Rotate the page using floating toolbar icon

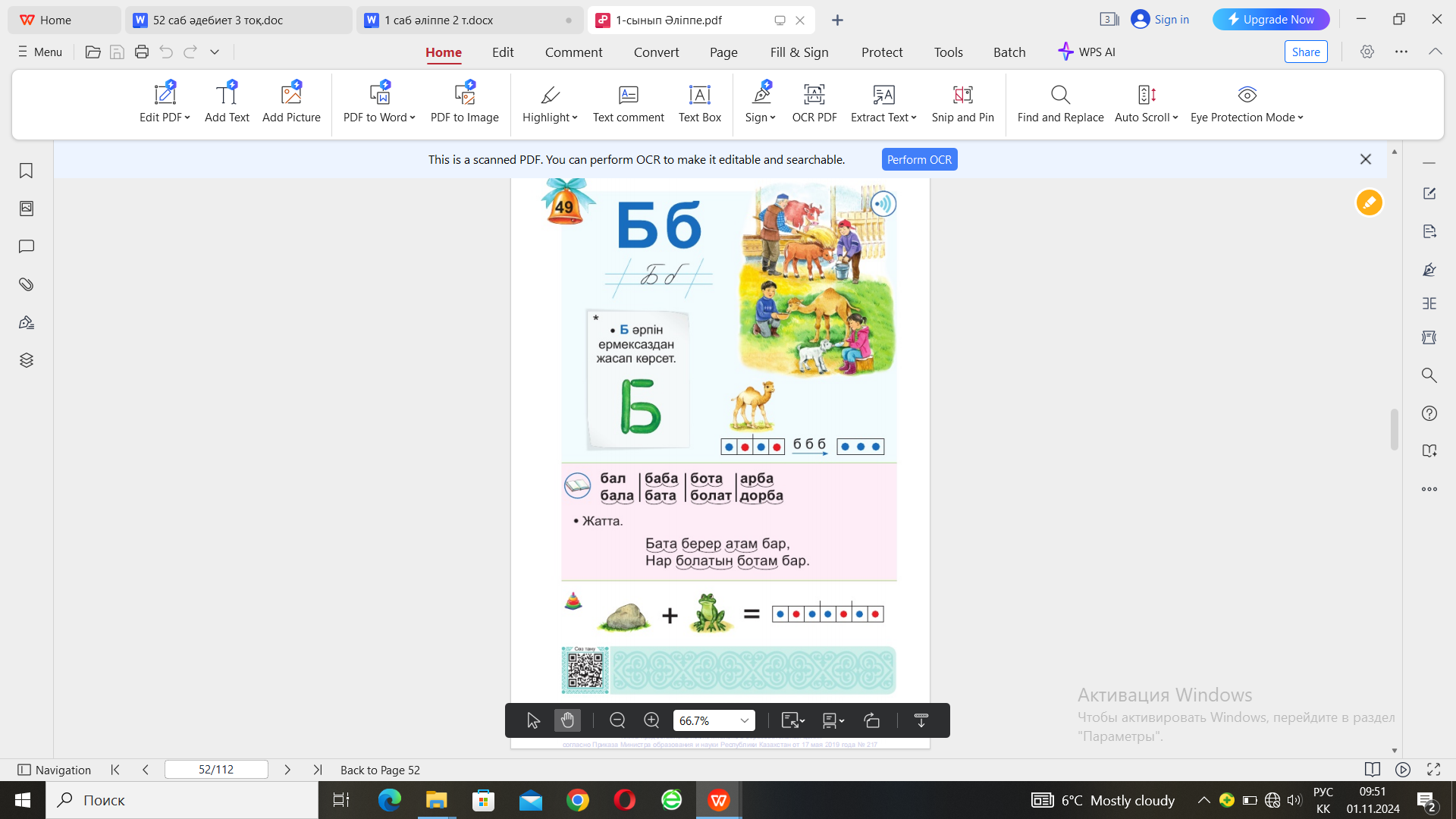[x=872, y=720]
